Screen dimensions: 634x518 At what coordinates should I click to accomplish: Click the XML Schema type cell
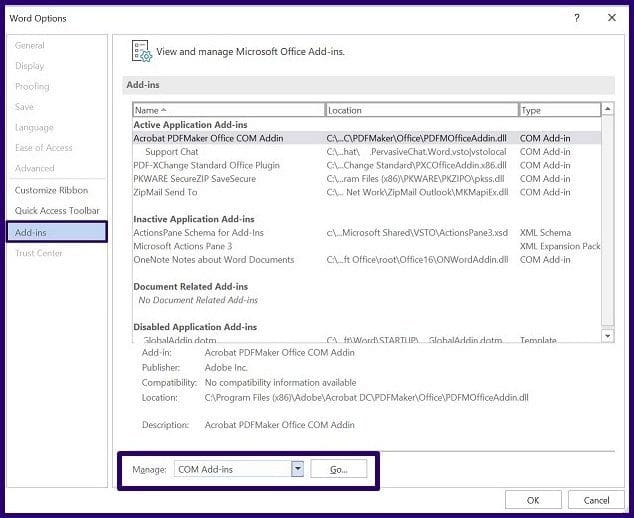click(x=545, y=233)
